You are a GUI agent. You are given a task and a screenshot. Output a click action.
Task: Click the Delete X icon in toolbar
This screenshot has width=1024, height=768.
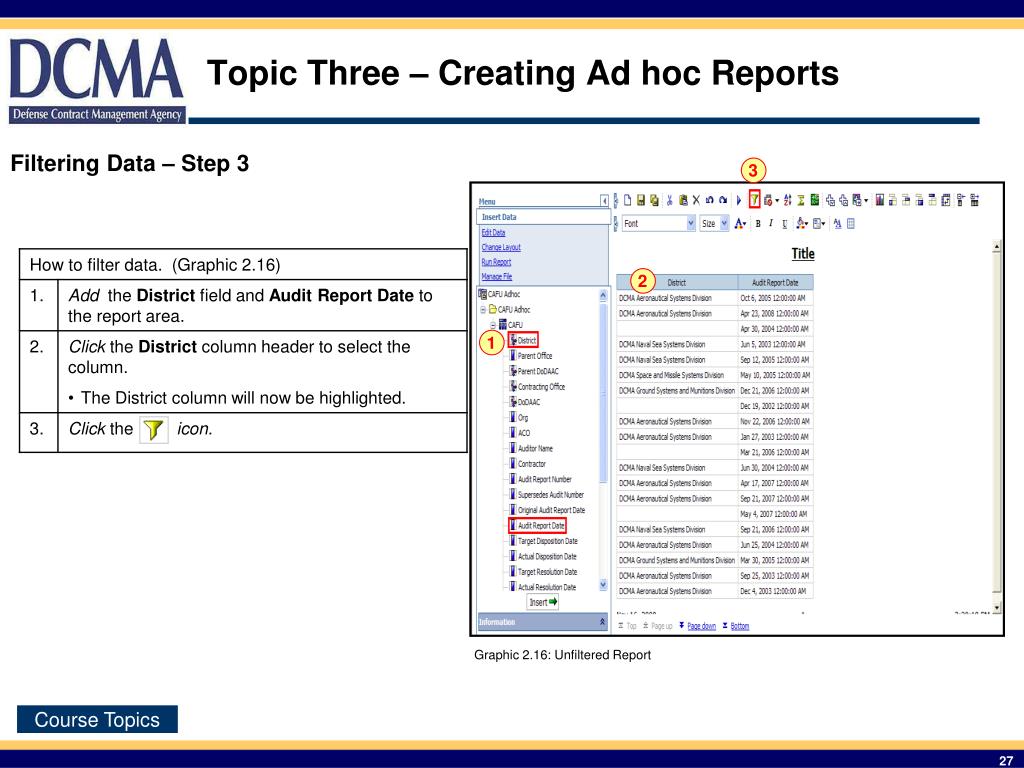tap(696, 200)
